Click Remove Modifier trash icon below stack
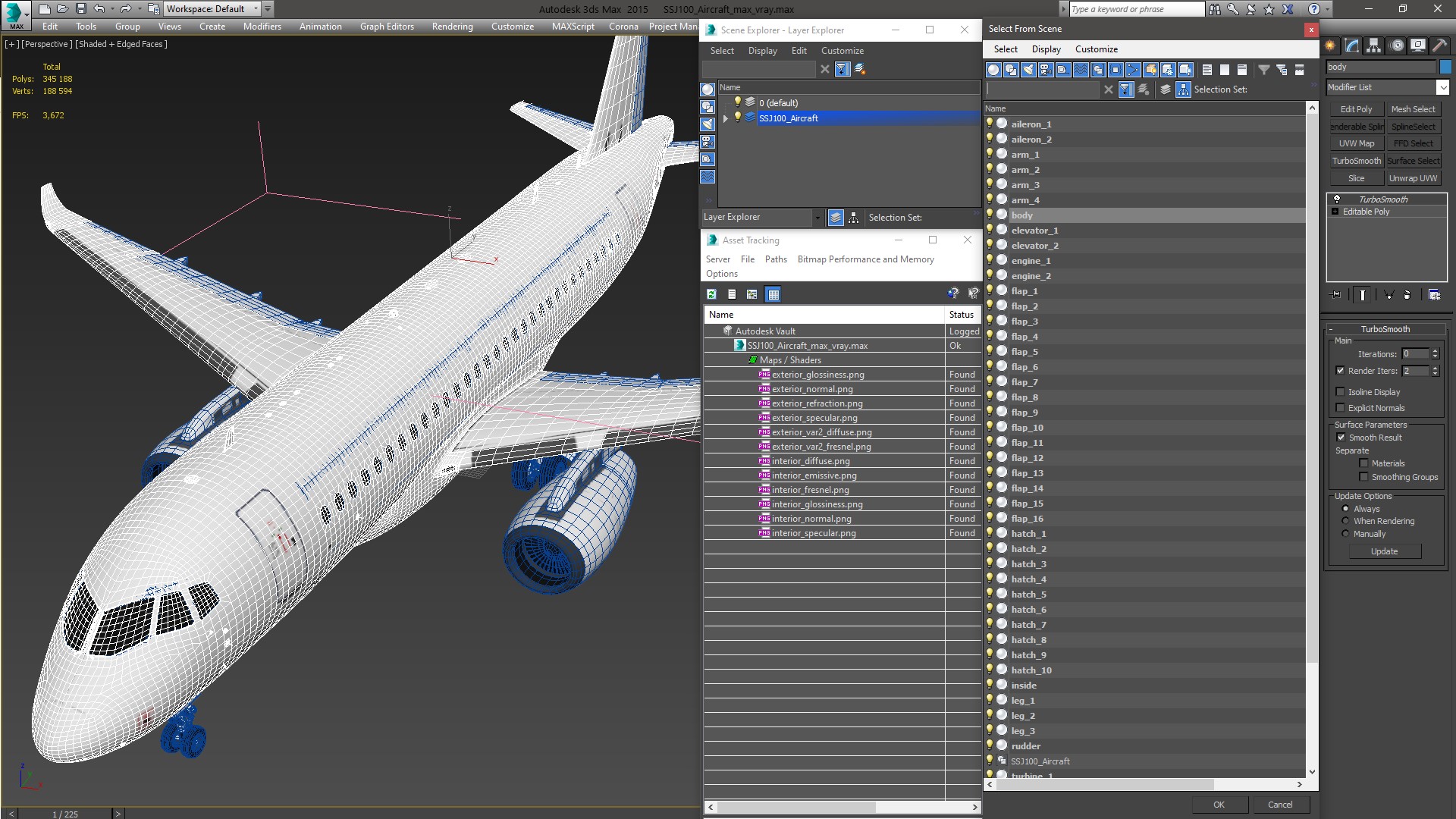This screenshot has width=1456, height=819. pos(1407,295)
